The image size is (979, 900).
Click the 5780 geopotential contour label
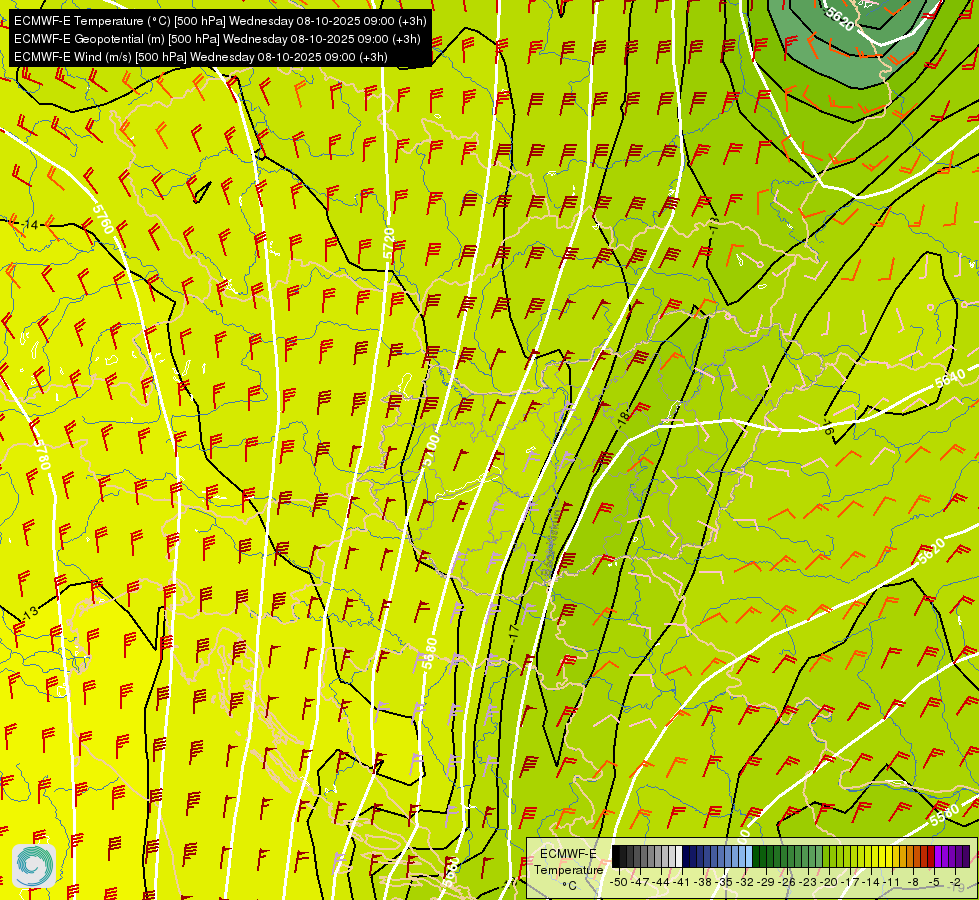42,454
